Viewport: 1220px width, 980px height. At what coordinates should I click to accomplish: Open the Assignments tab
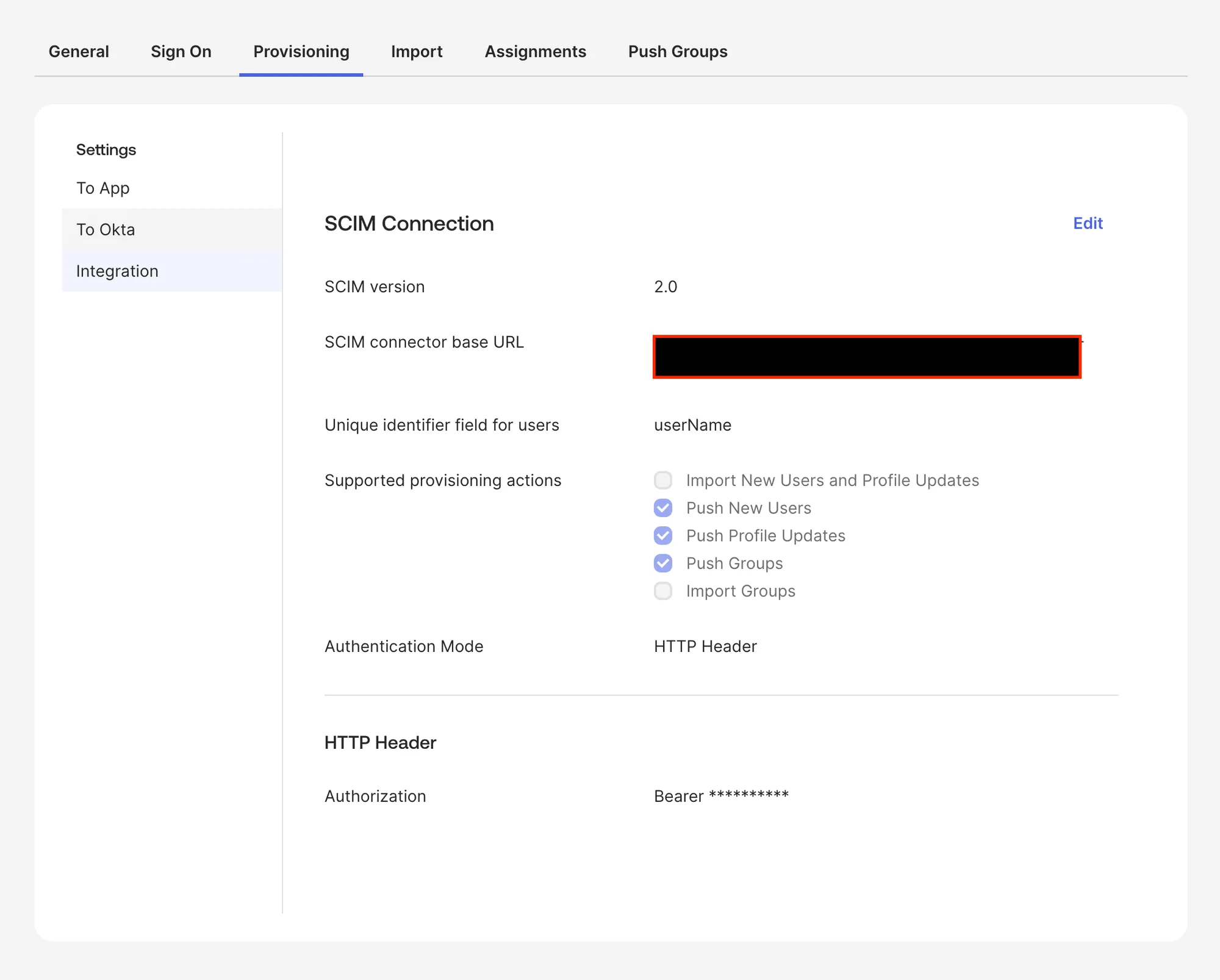[x=535, y=51]
